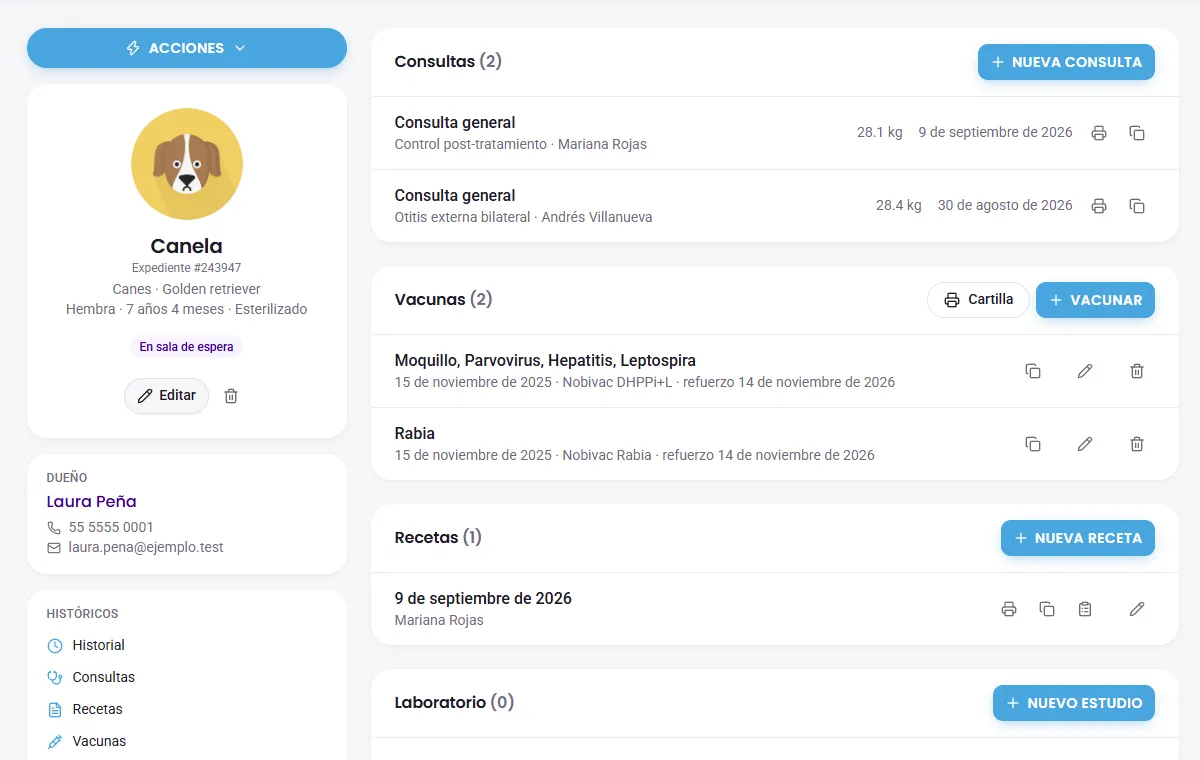The image size is (1200, 760).
Task: Click phone number 55 5555 0001
Action: tap(111, 527)
